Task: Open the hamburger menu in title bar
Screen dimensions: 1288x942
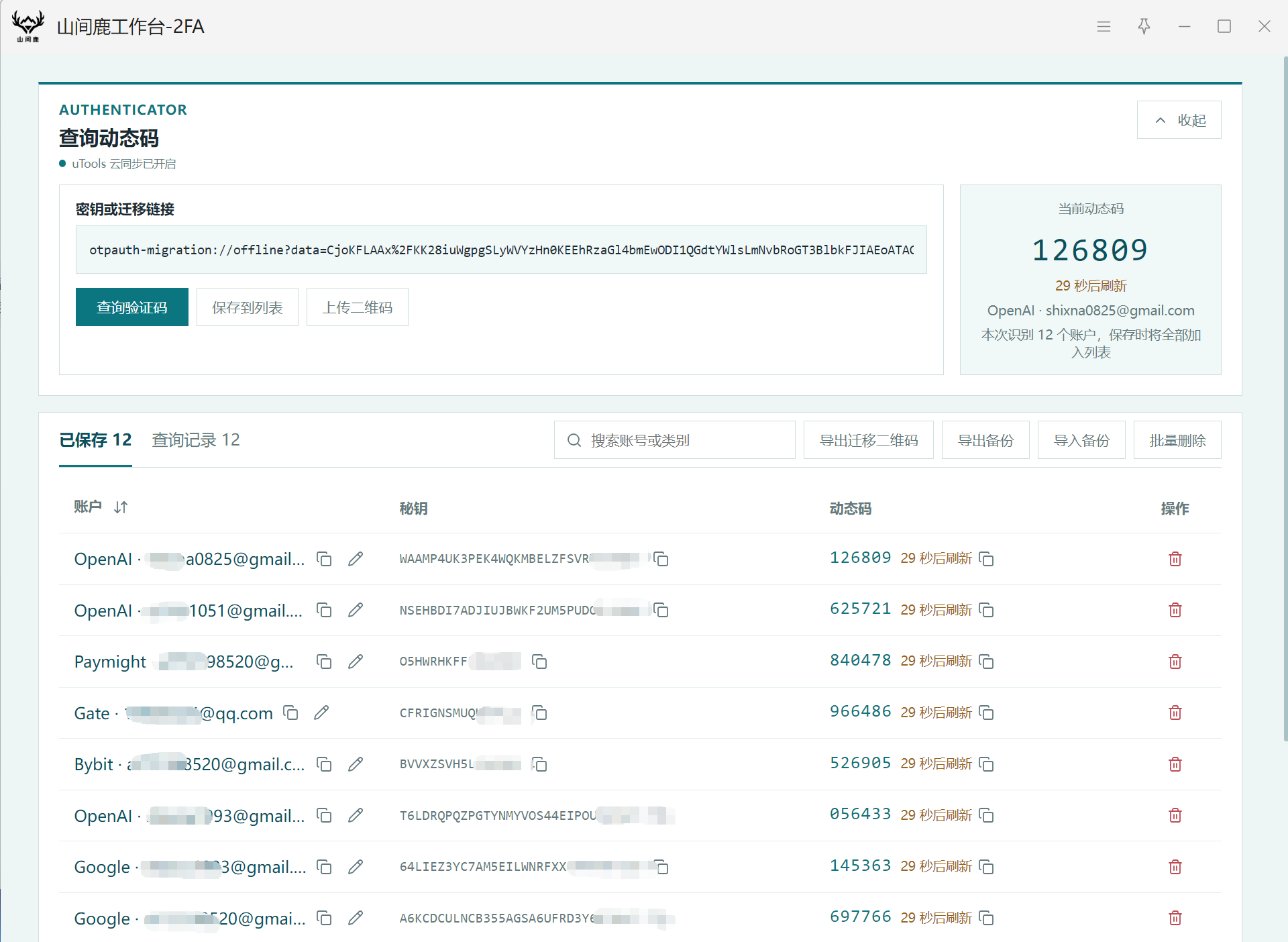Action: [1104, 26]
